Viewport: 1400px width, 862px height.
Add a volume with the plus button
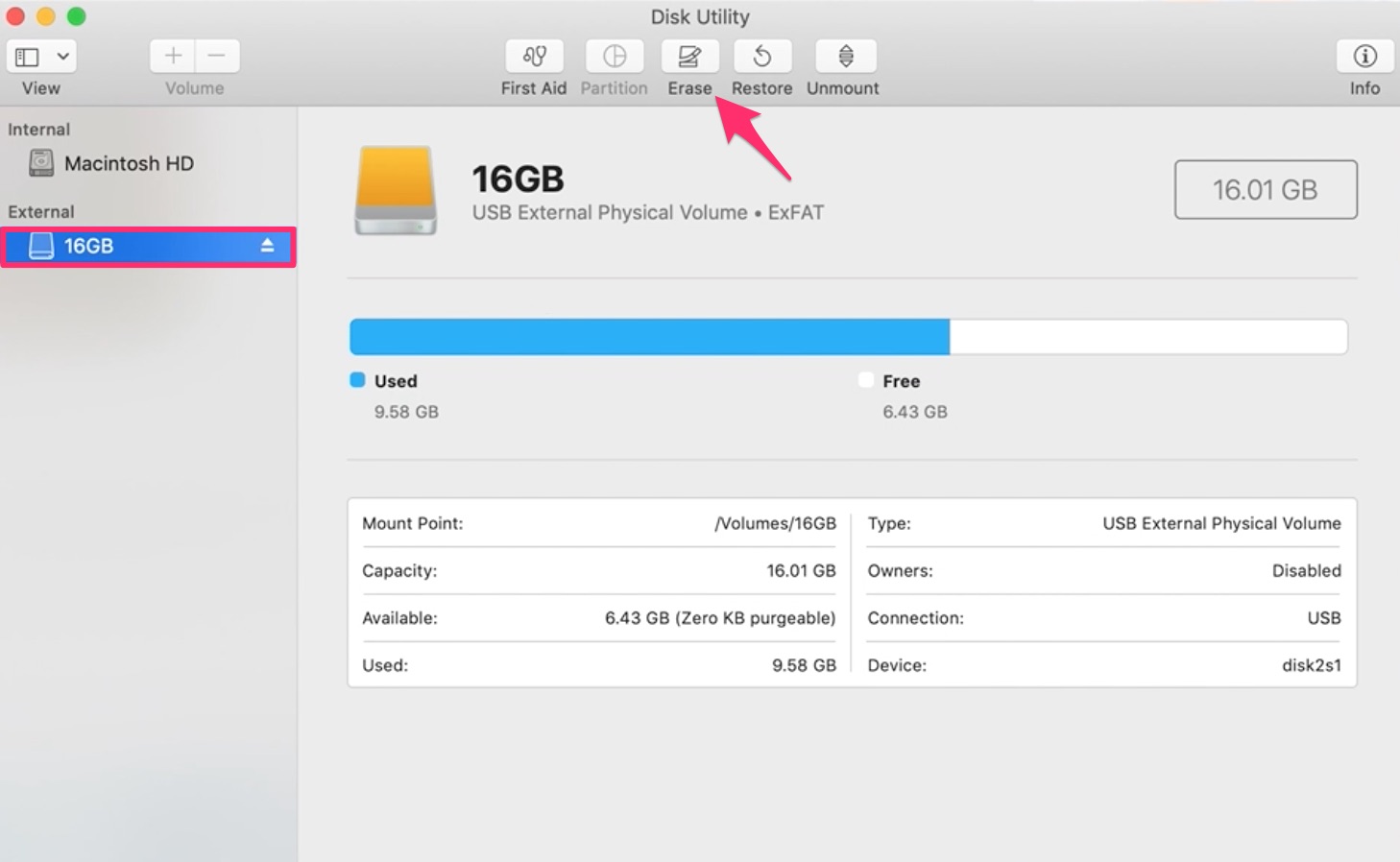[172, 56]
